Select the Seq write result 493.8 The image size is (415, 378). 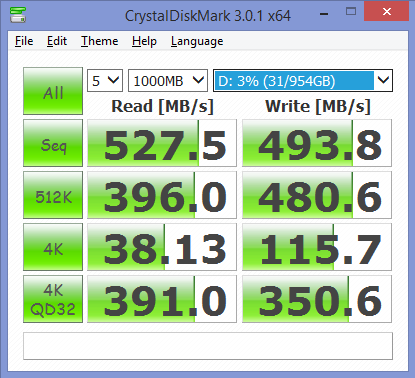click(x=317, y=143)
